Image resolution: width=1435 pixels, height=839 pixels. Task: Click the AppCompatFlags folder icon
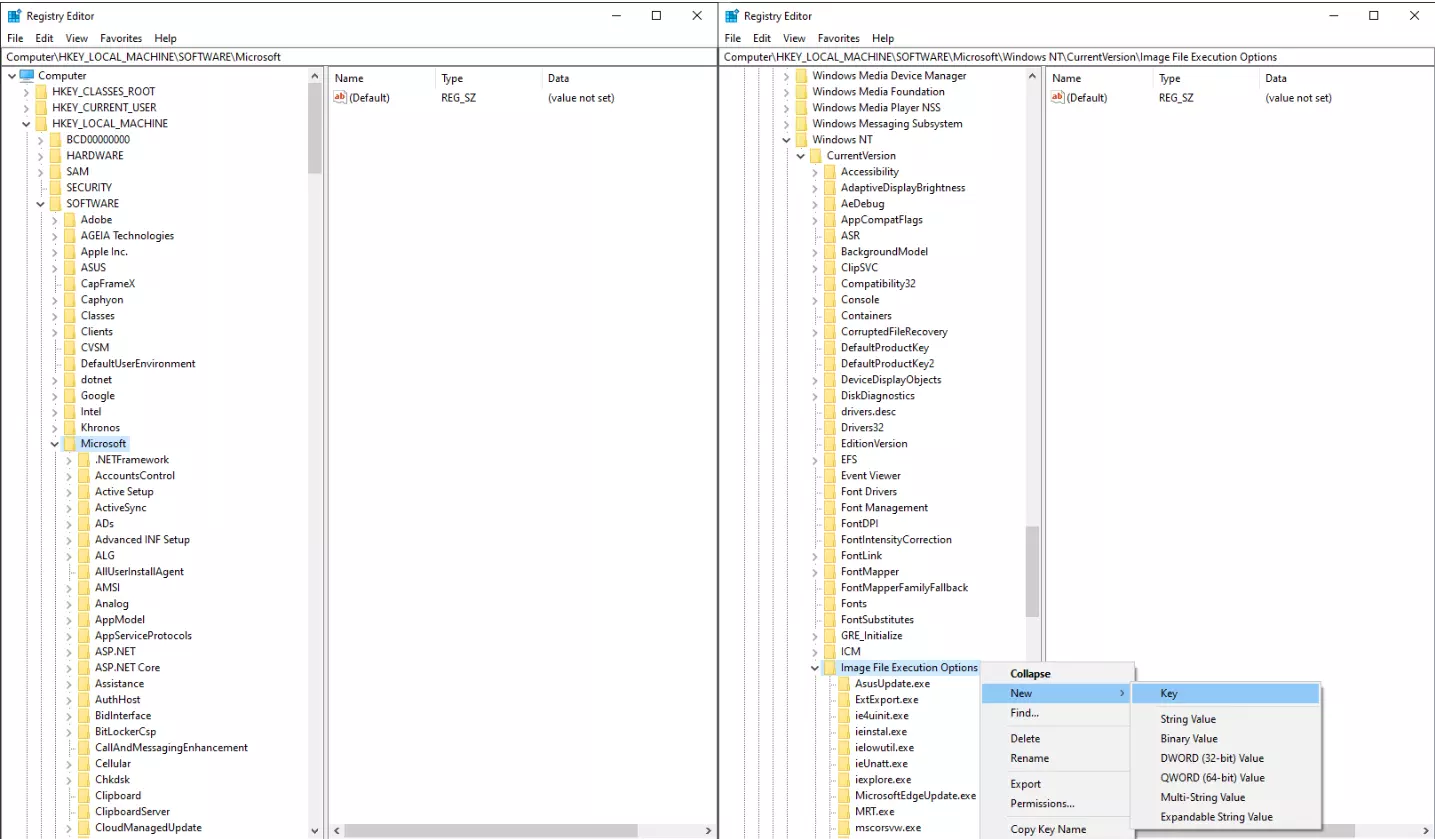coord(829,220)
